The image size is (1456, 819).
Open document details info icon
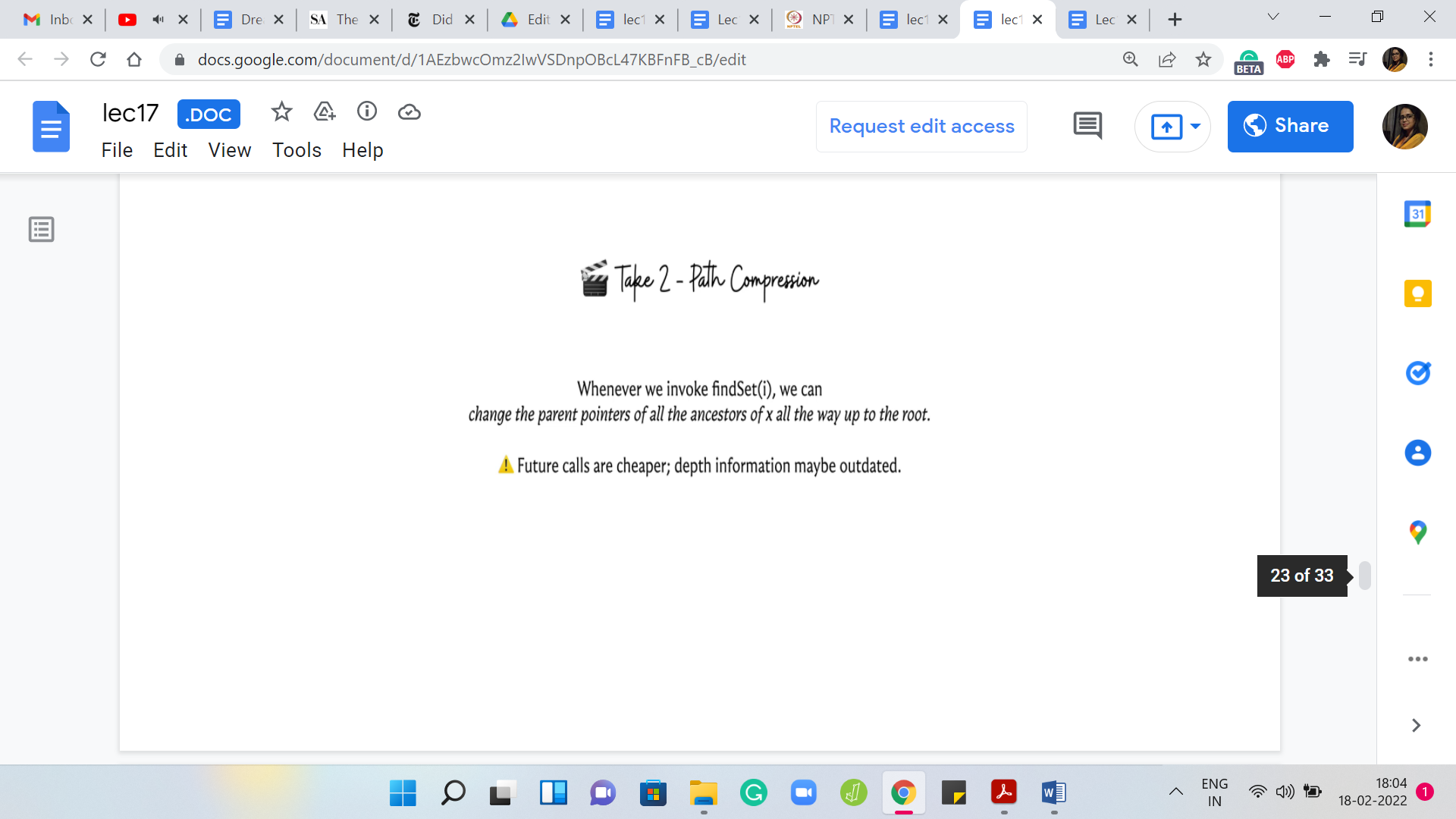[367, 112]
